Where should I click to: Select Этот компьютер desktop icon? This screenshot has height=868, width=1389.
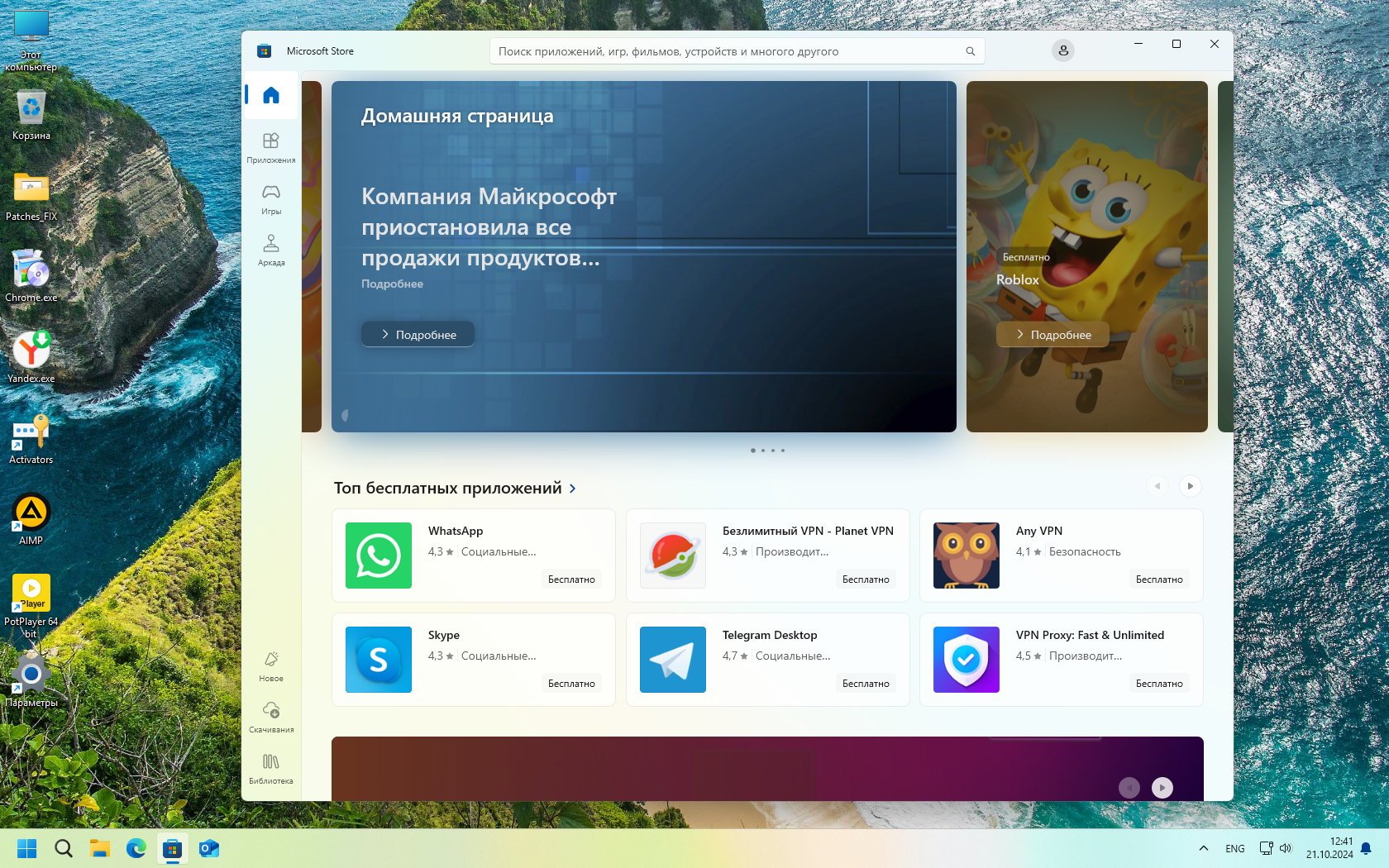(x=31, y=41)
